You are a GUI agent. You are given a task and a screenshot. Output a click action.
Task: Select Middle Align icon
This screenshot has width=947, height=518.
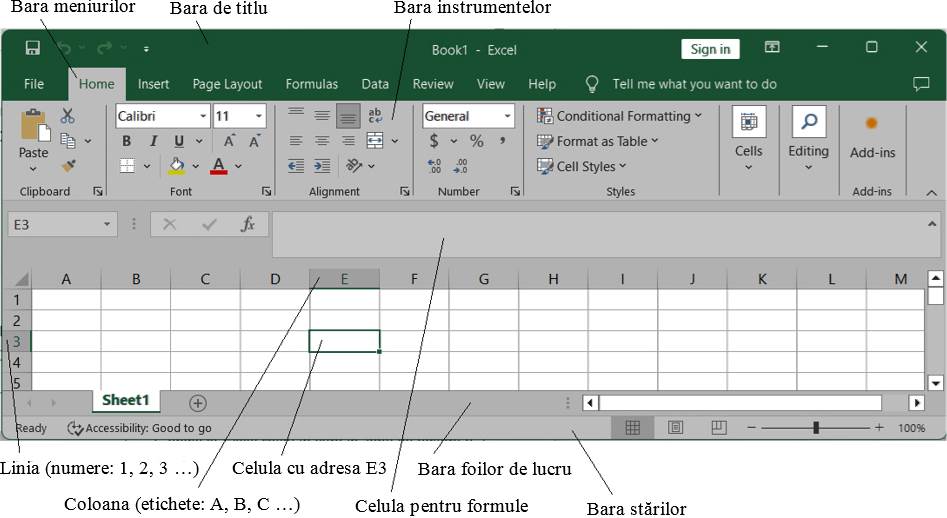322,115
